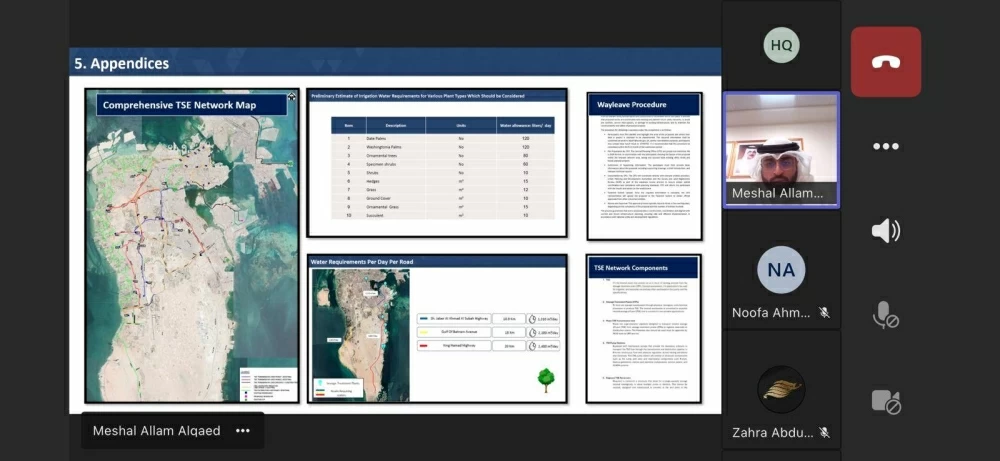Viewport: 1000px width, 461px height.
Task: Click the TSE Network Components panel
Action: 644,328
